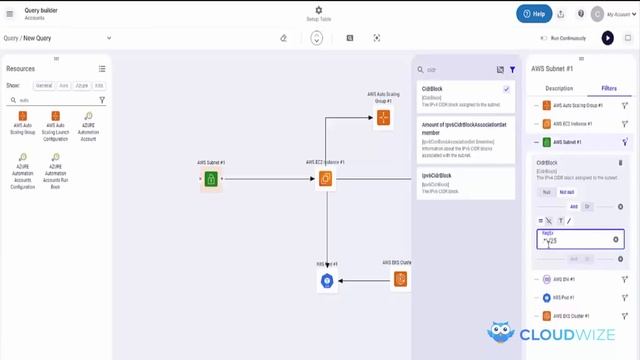Select the text T operator icon
Image resolution: width=640 pixels, height=360 pixels.
(x=561, y=221)
